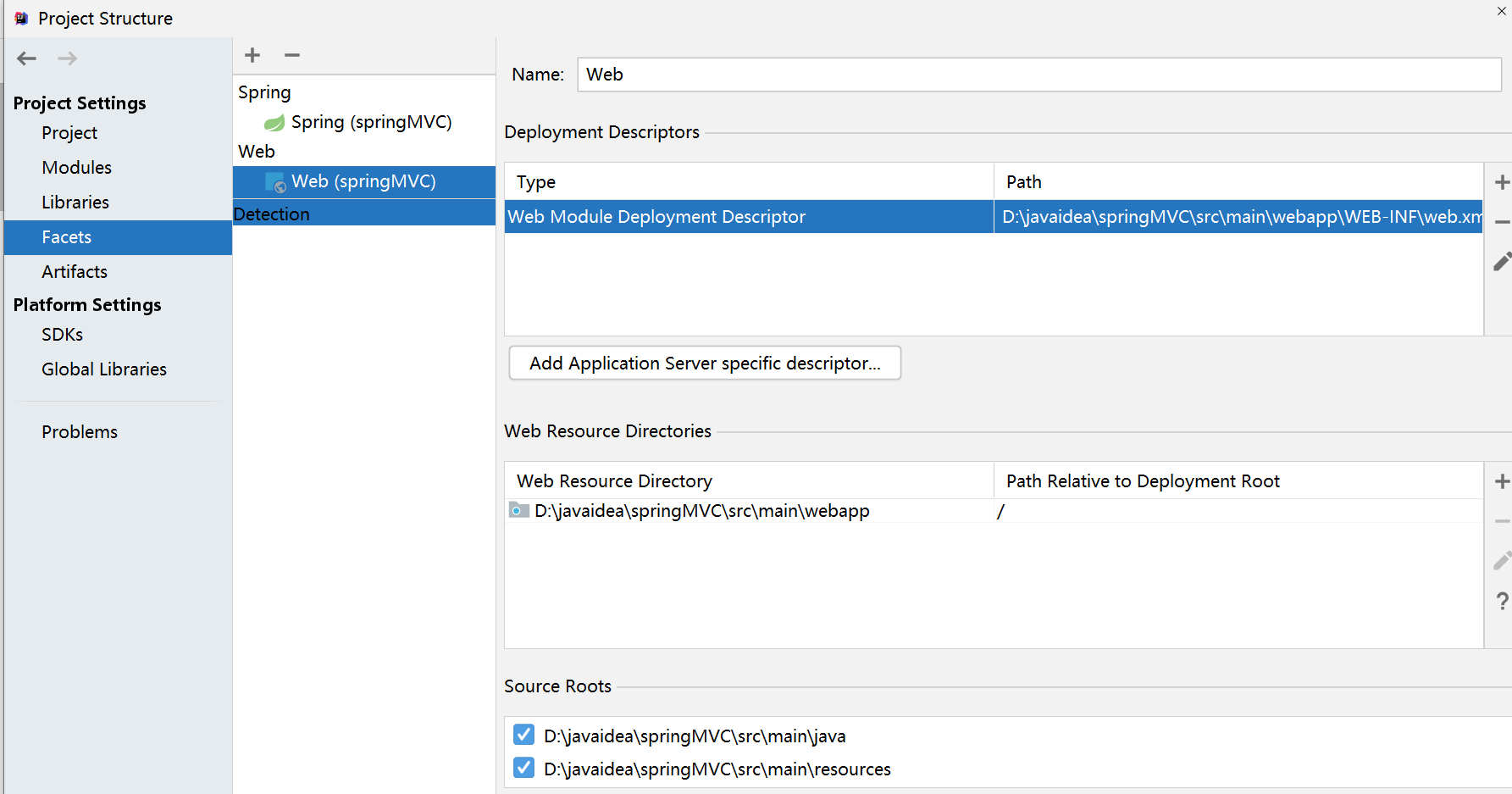Add a deployment descriptor with plus icon
This screenshot has height=794, width=1512.
pos(1502,182)
